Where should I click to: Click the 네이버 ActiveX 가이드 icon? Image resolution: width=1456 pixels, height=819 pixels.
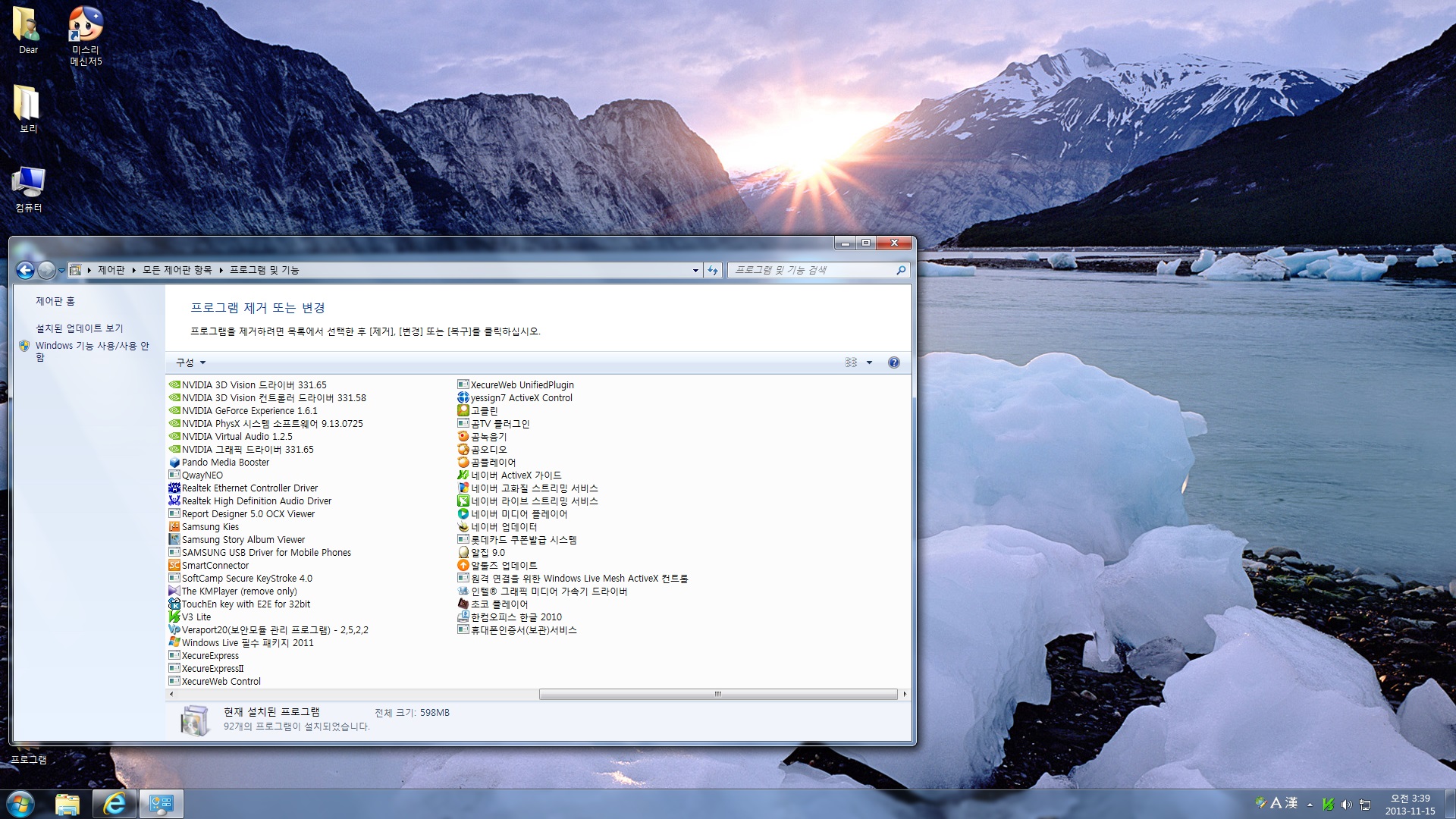point(463,475)
